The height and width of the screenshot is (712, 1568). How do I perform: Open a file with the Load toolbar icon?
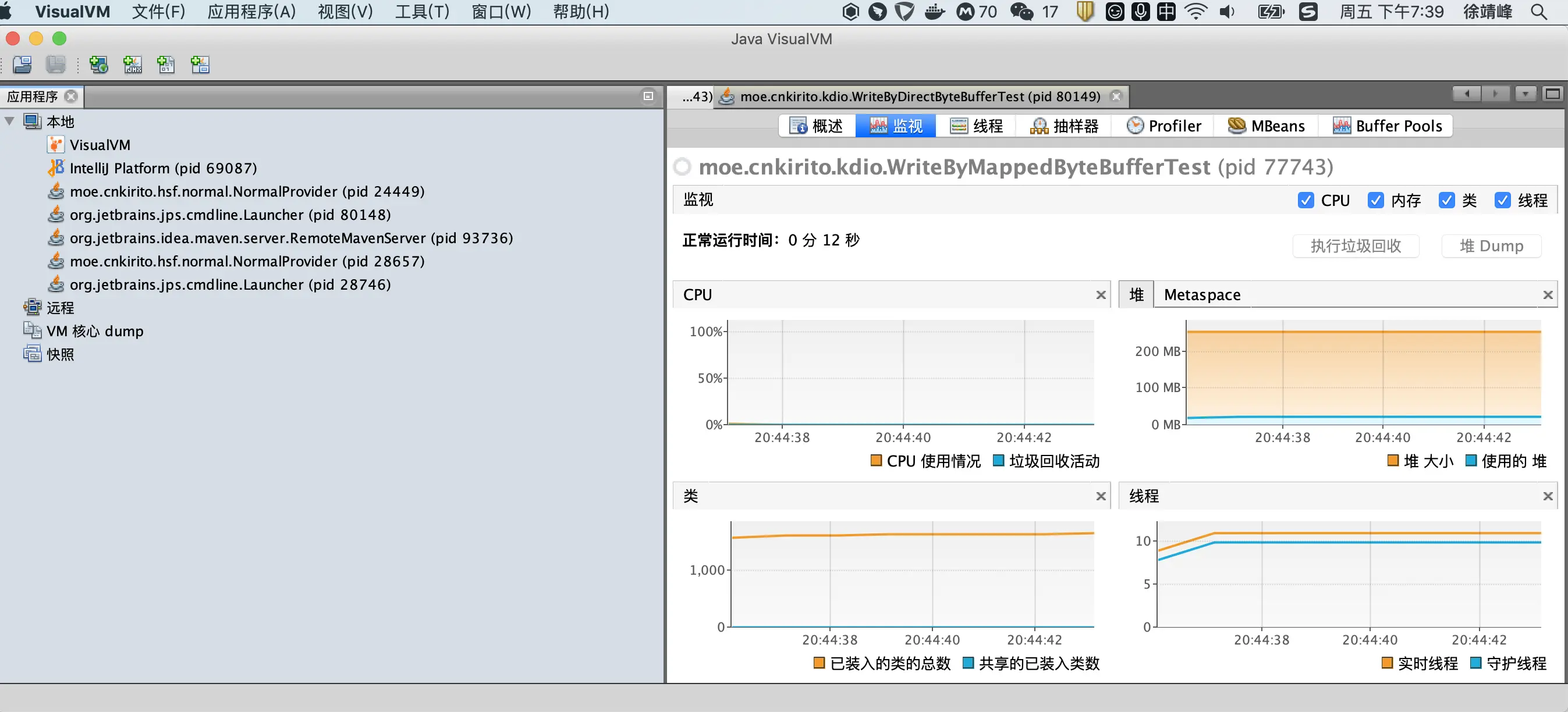22,65
